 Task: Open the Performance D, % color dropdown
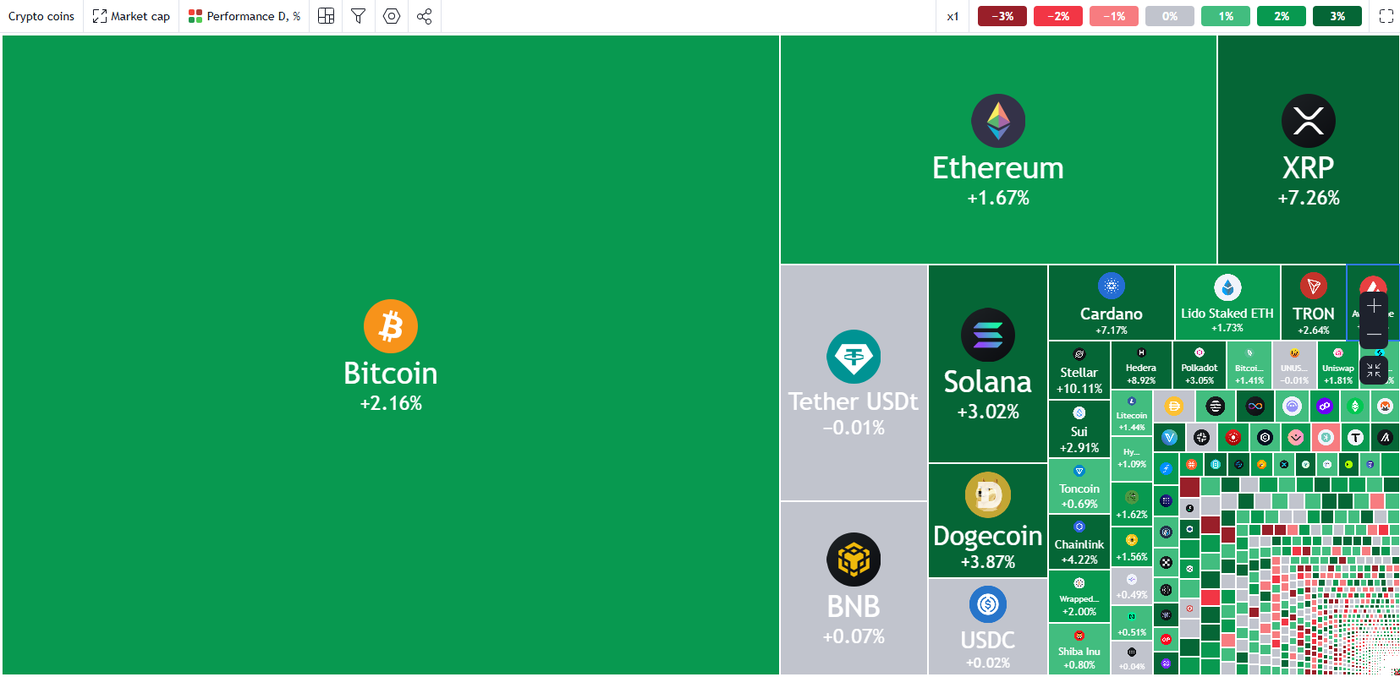(x=244, y=16)
